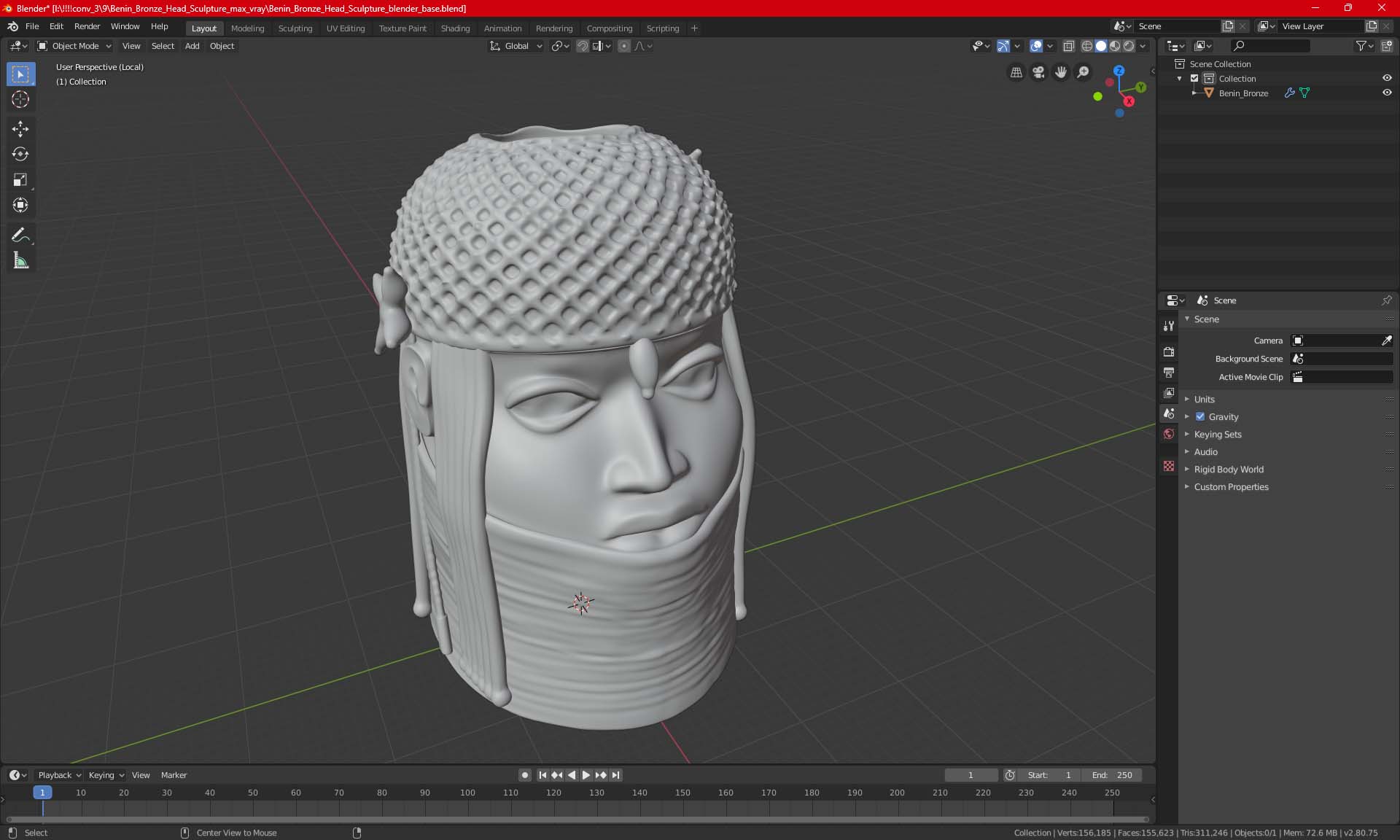1400x840 pixels.
Task: Jump to the timeline end frame
Action: [x=616, y=775]
